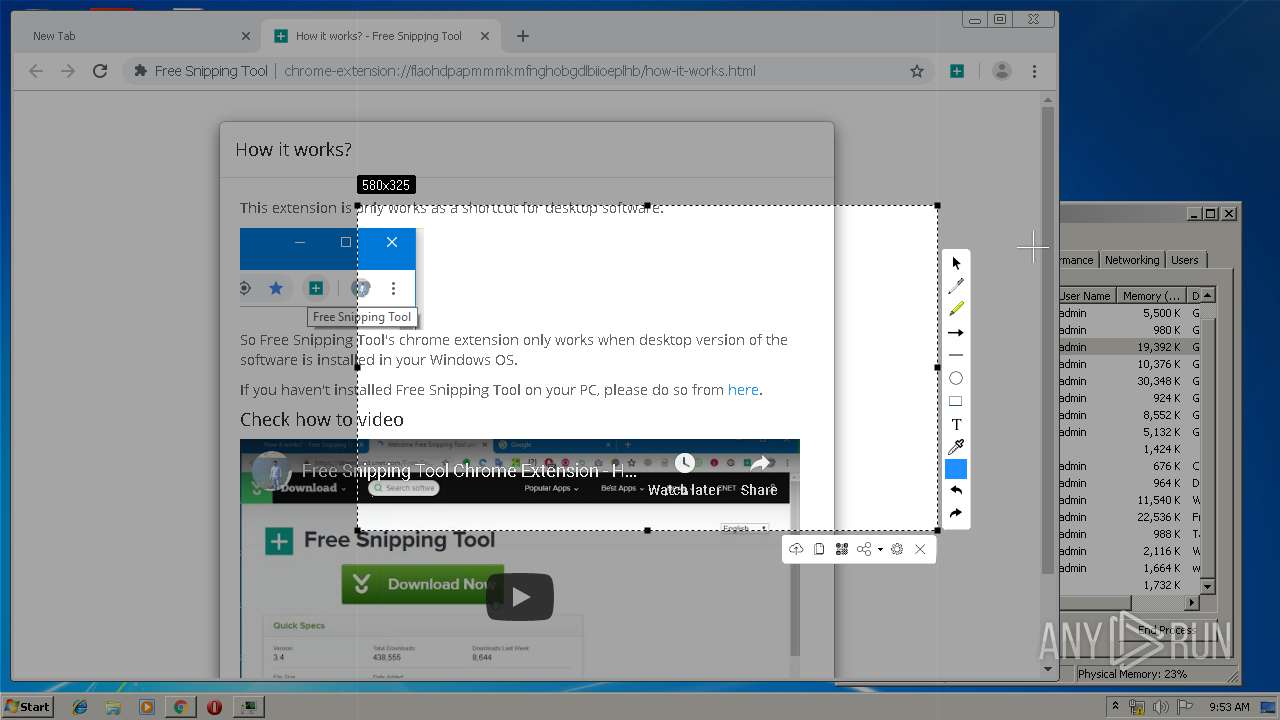Open a new Chrome tab with plus
1280x720 pixels.
pos(523,36)
